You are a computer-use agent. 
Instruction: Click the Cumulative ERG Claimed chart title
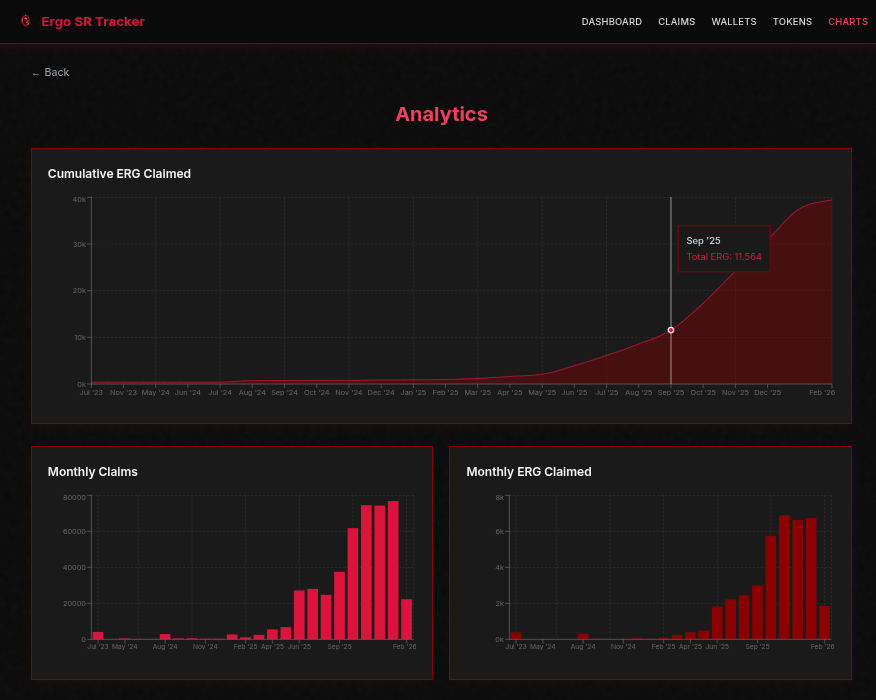(119, 174)
